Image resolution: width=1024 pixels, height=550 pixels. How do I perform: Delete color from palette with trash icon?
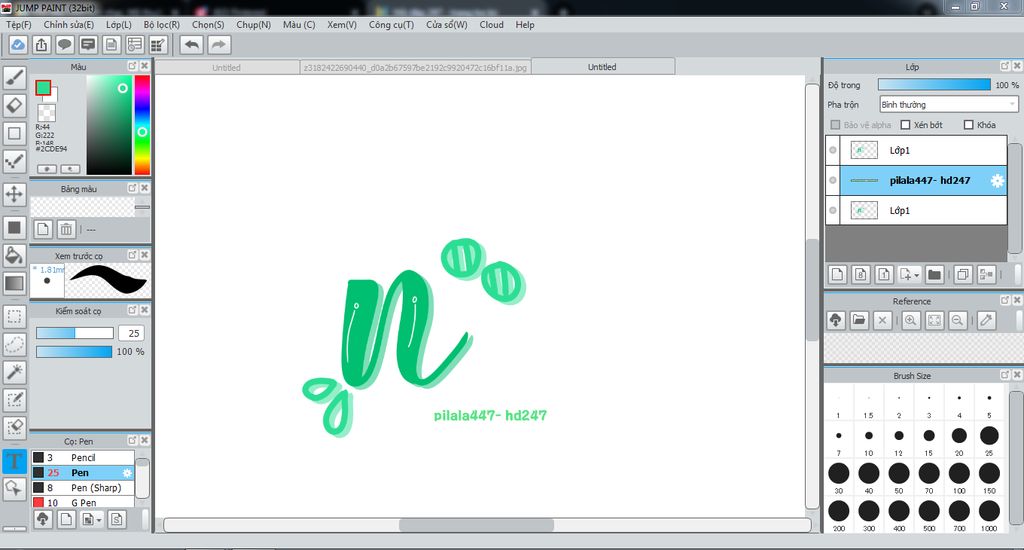coord(66,229)
